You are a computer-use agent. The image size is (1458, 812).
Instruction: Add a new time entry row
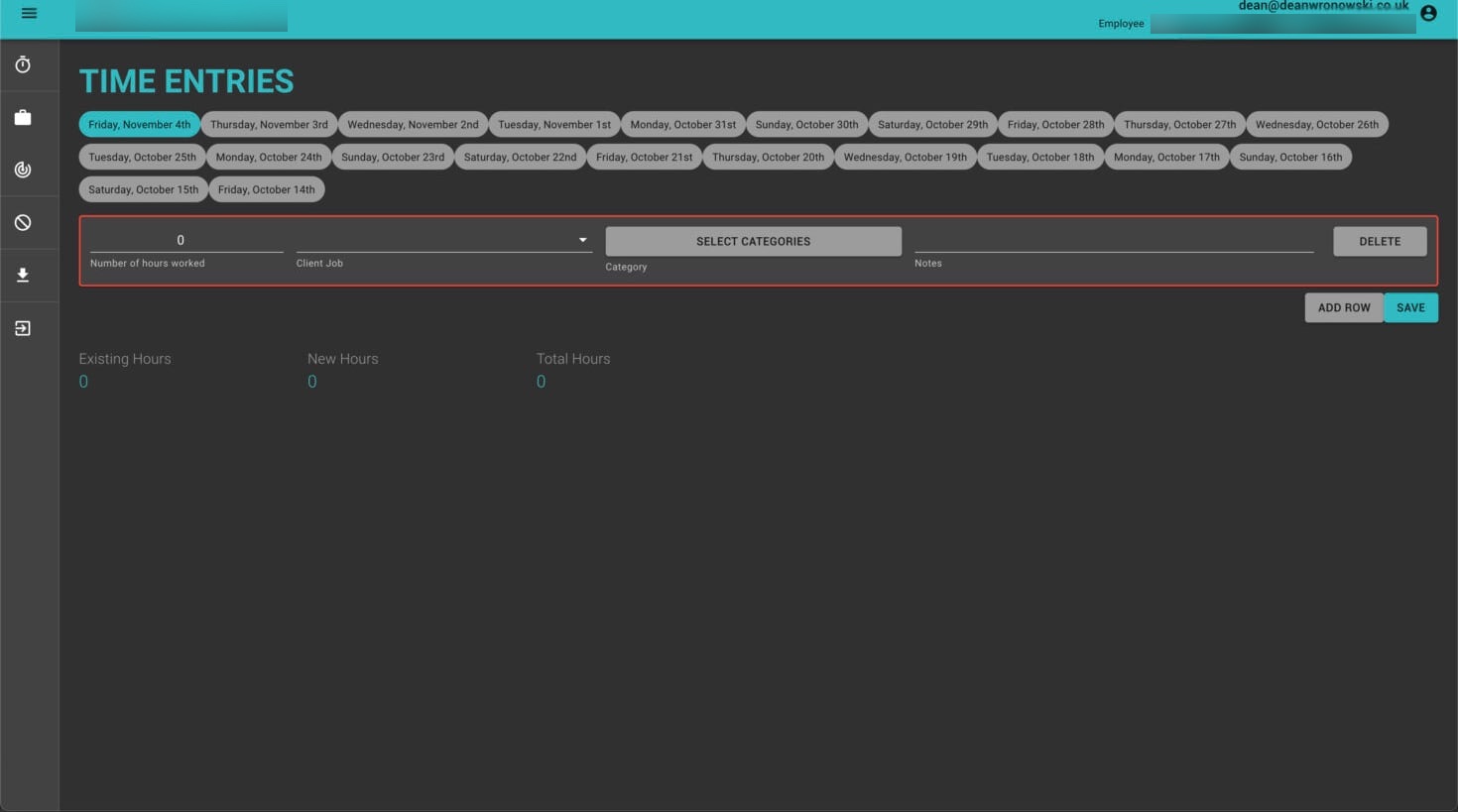[x=1344, y=308]
